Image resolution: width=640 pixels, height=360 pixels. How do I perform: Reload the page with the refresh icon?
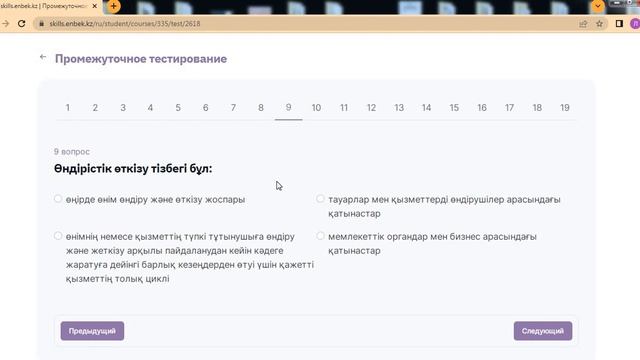pos(22,24)
